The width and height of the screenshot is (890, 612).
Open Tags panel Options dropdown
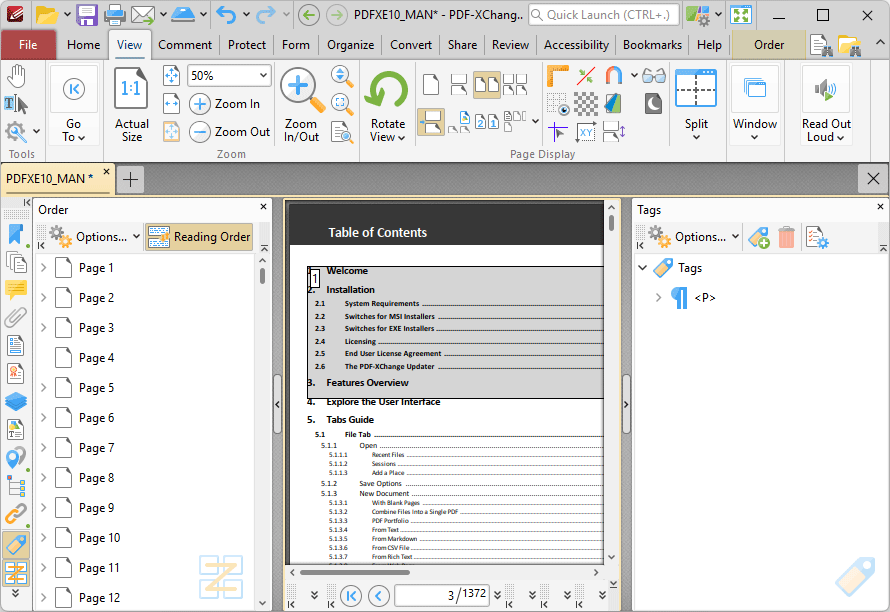click(x=694, y=237)
